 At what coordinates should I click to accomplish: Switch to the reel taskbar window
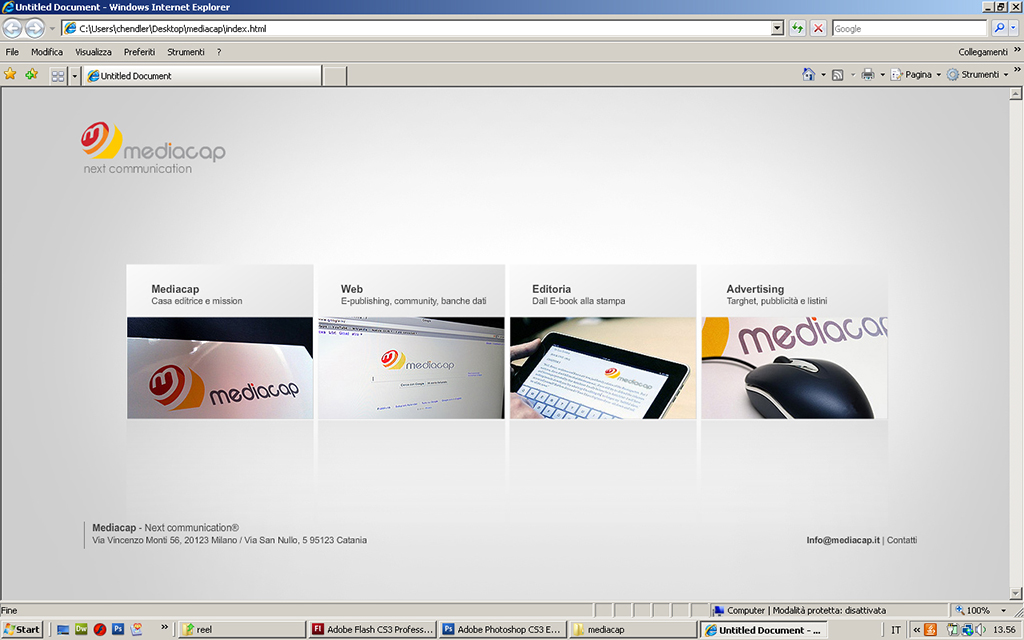242,630
